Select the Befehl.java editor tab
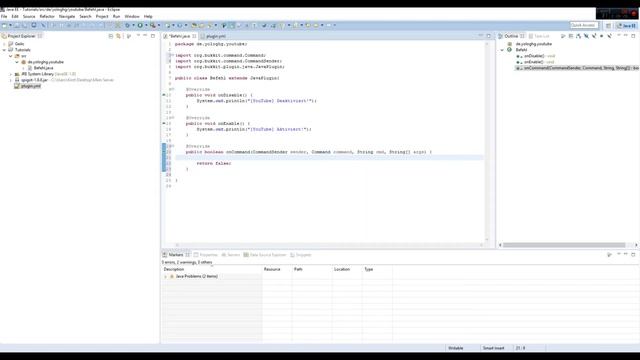The image size is (640, 360). tap(180, 36)
